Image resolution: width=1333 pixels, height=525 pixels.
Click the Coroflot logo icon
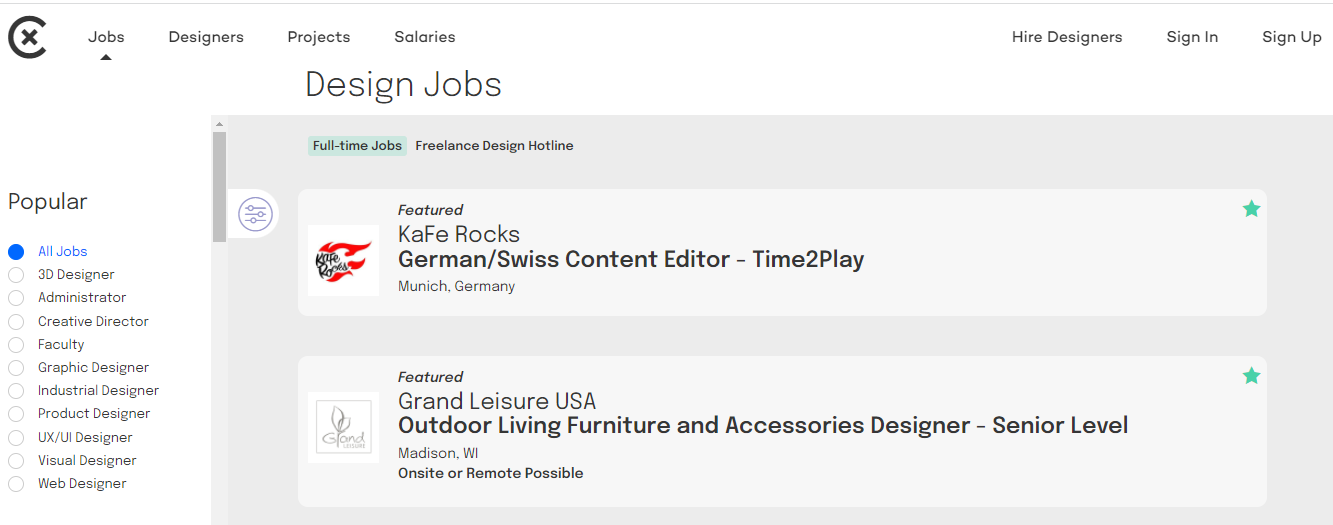coord(27,38)
